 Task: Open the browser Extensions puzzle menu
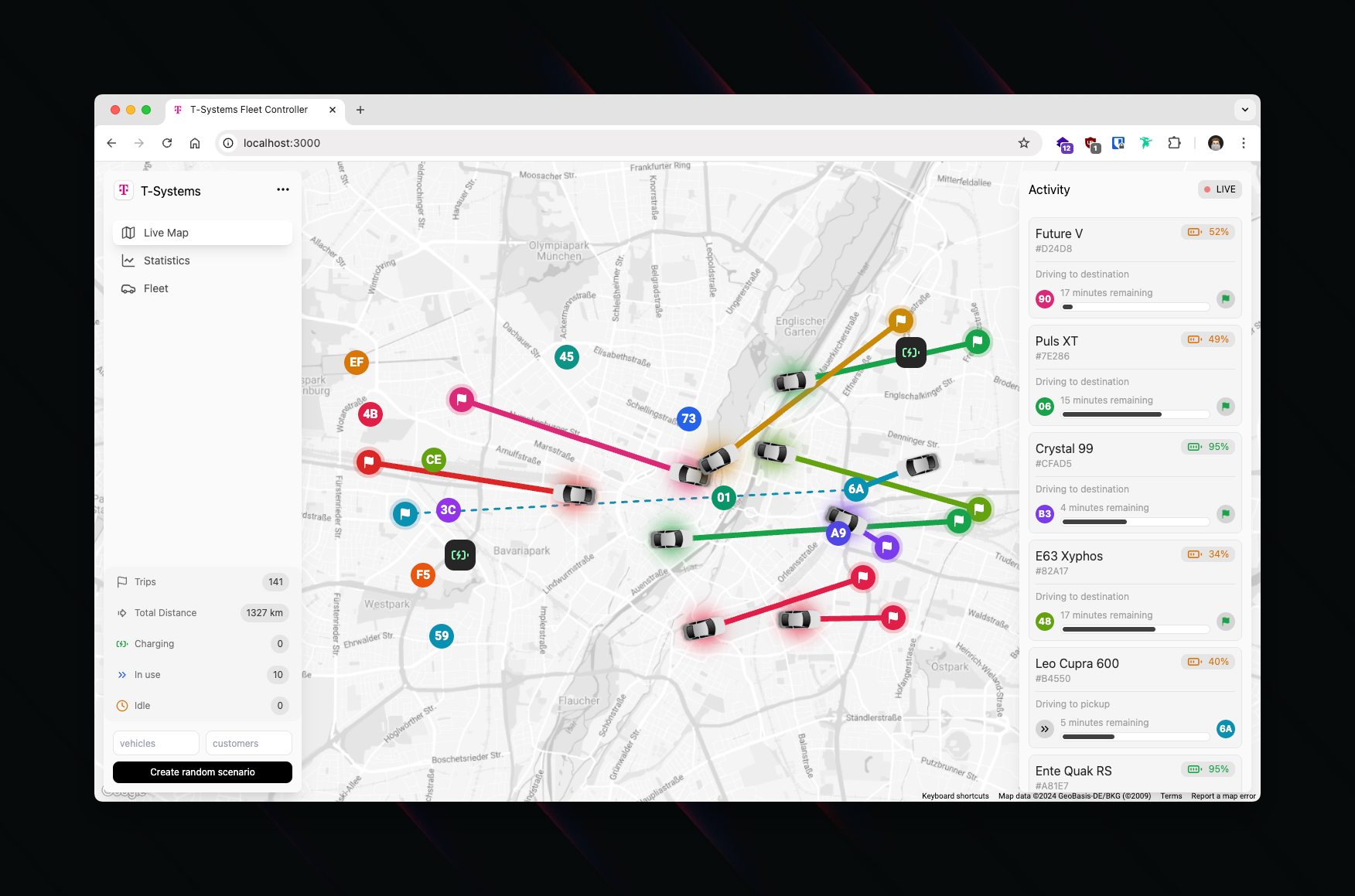[1174, 143]
